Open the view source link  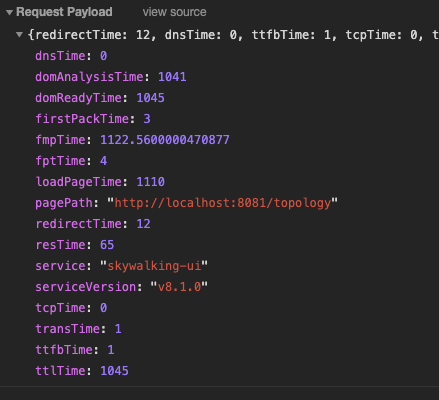point(174,12)
